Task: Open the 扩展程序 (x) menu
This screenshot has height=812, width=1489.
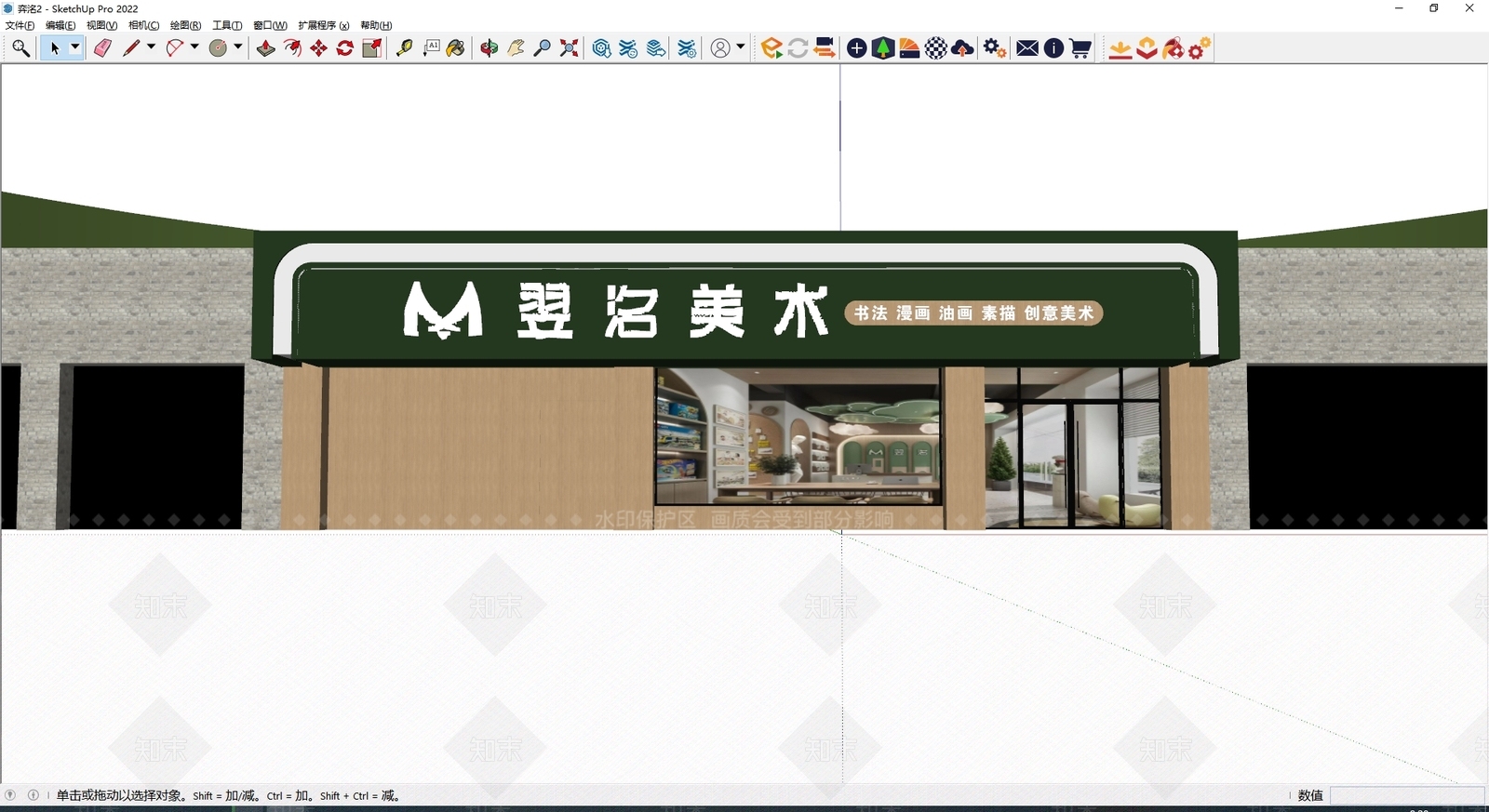Action: coord(324,25)
